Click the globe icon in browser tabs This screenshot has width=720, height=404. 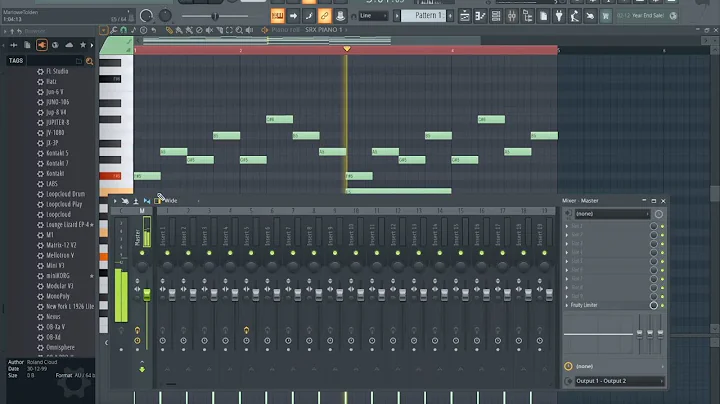[x=55, y=45]
